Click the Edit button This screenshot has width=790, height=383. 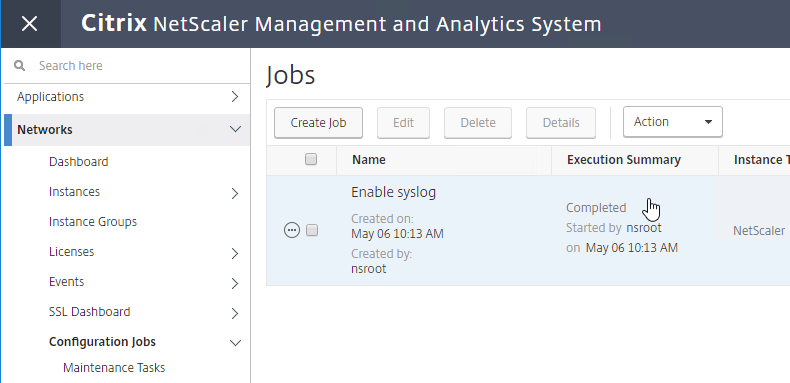(x=403, y=122)
